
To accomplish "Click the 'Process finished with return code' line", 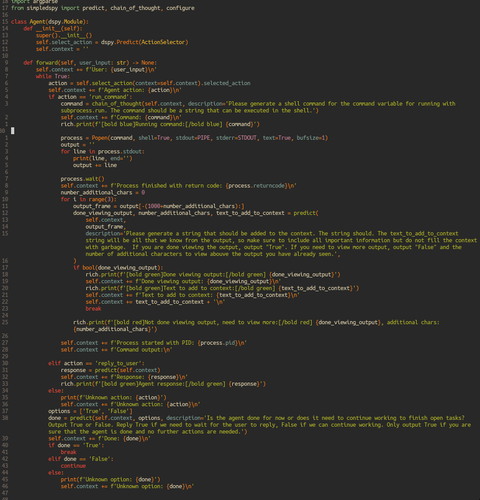I will point(179,186).
